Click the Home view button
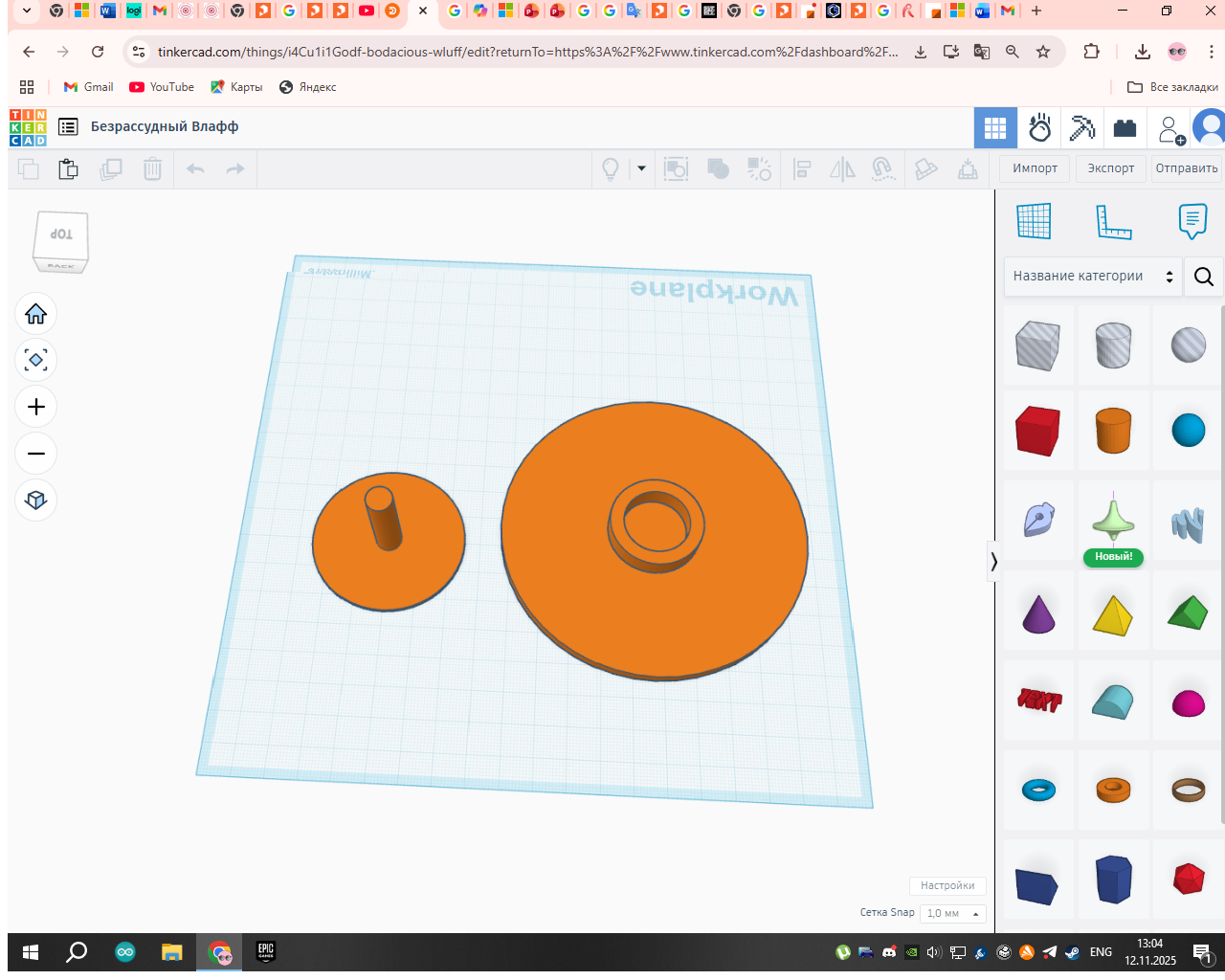Screen dimensions: 1225x980 (36, 314)
